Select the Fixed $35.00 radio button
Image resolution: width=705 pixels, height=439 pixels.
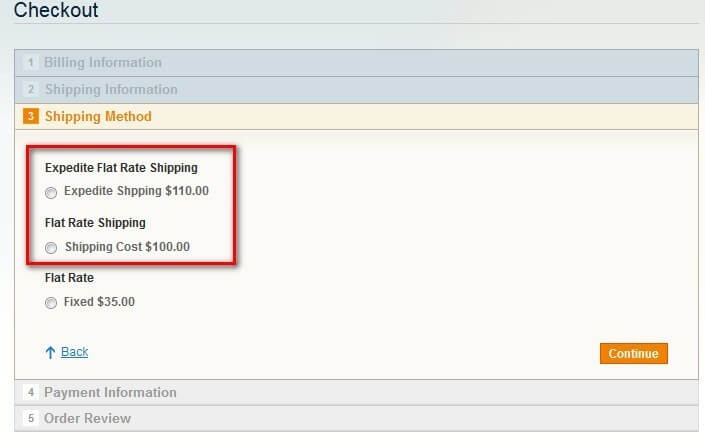(51, 303)
